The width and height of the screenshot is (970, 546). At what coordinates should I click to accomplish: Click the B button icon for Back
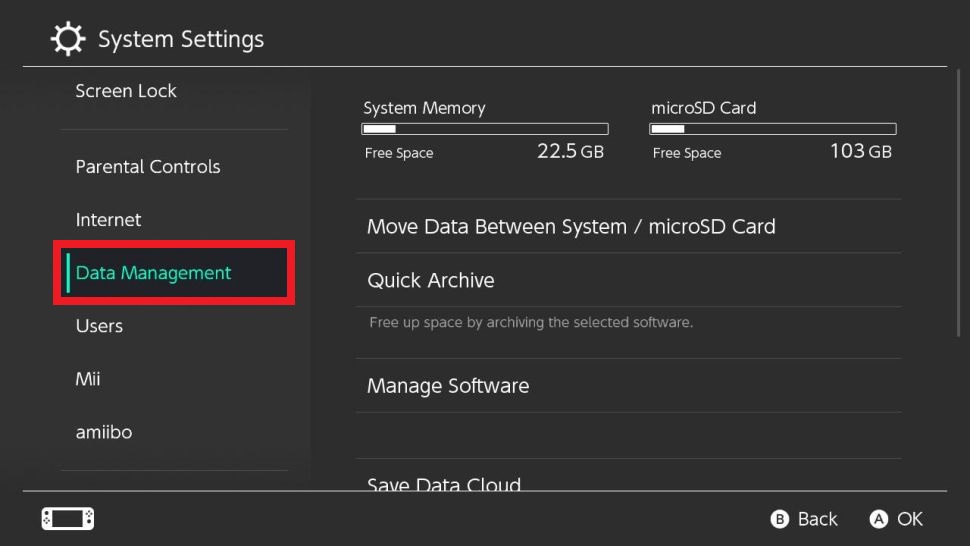coord(779,519)
